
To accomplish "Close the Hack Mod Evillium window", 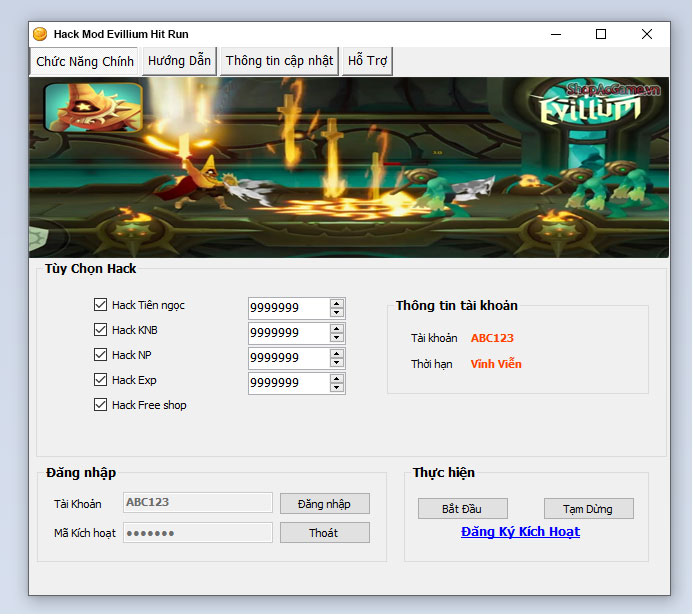I will point(647,34).
